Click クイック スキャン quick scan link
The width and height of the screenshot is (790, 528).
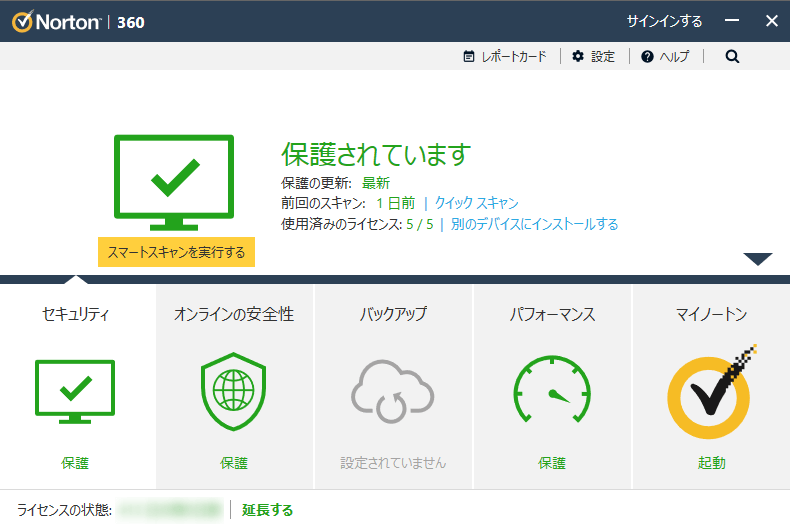point(477,203)
